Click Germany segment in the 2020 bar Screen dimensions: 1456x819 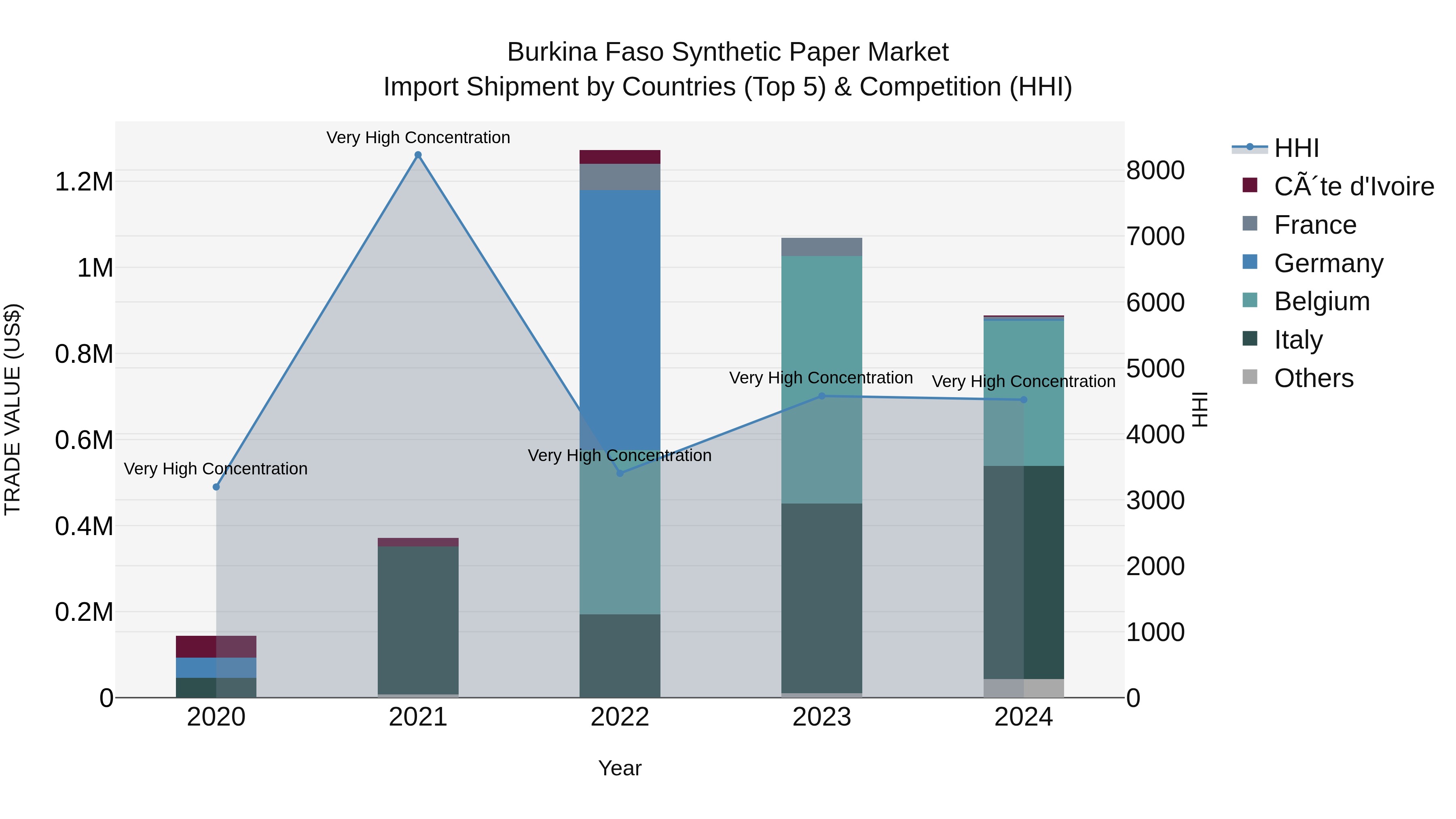(x=216, y=667)
